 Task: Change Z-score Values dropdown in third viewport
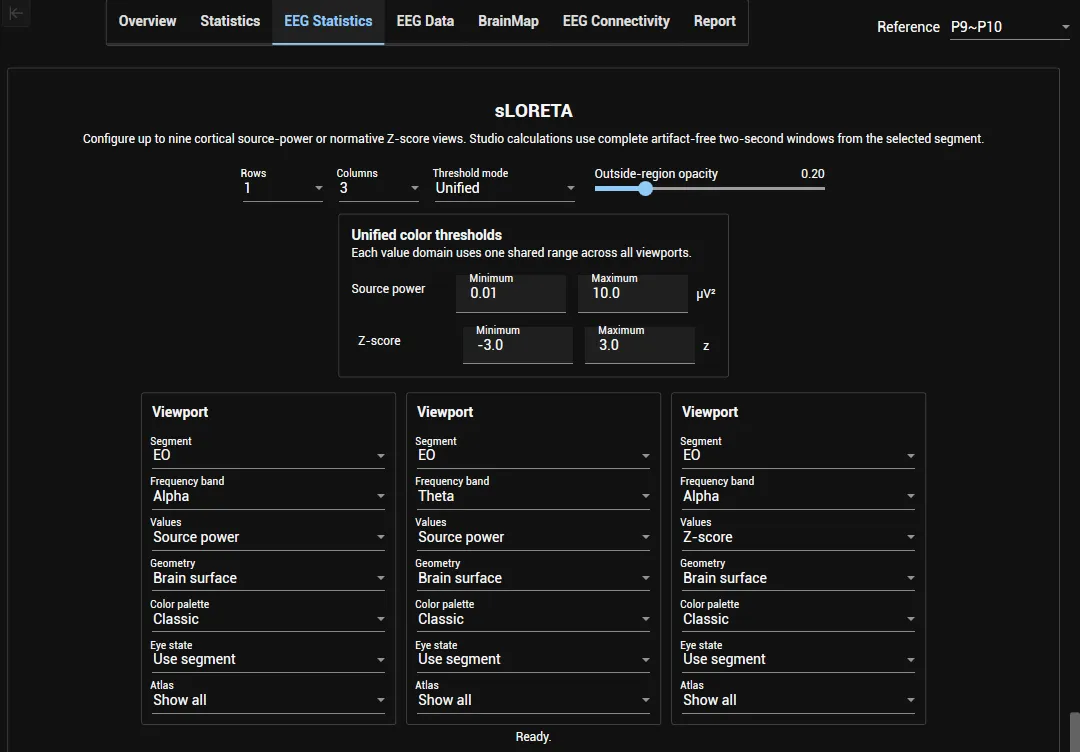tap(798, 537)
